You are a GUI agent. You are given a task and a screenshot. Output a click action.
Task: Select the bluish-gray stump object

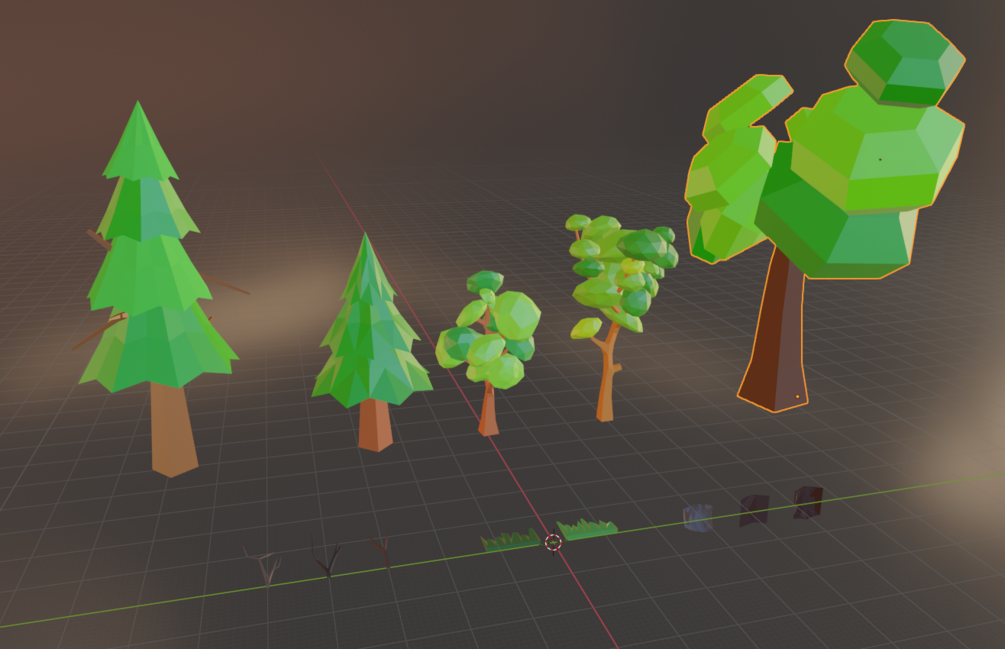point(698,518)
